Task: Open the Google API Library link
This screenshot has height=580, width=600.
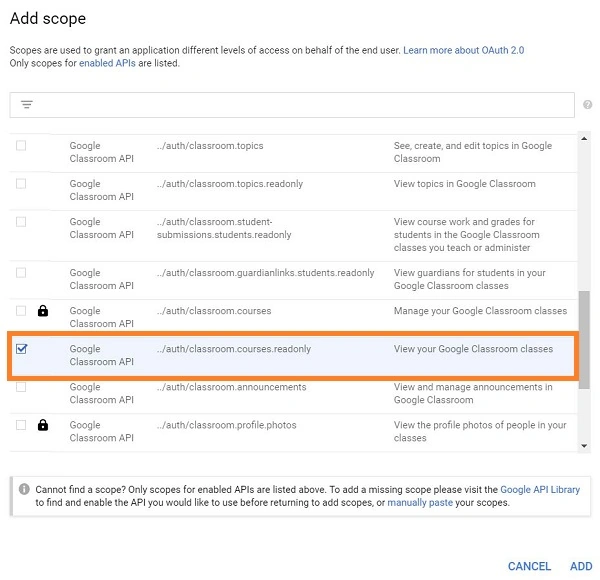Action: pos(540,489)
